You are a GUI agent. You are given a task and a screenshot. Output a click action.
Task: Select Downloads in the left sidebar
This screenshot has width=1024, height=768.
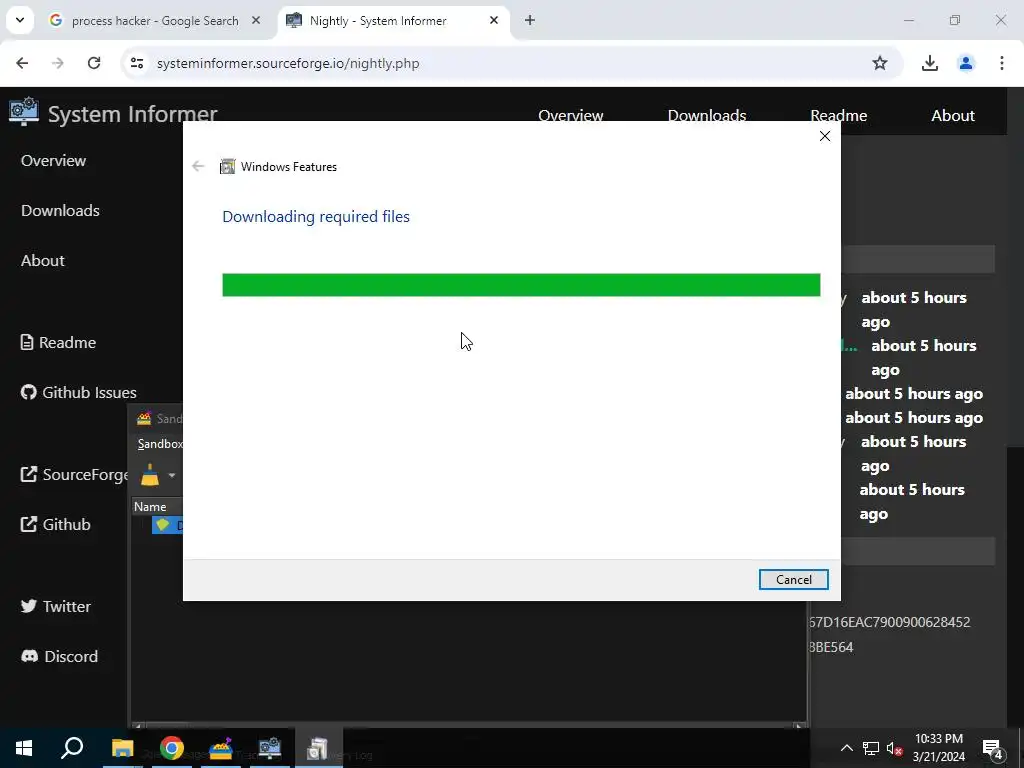coord(60,210)
